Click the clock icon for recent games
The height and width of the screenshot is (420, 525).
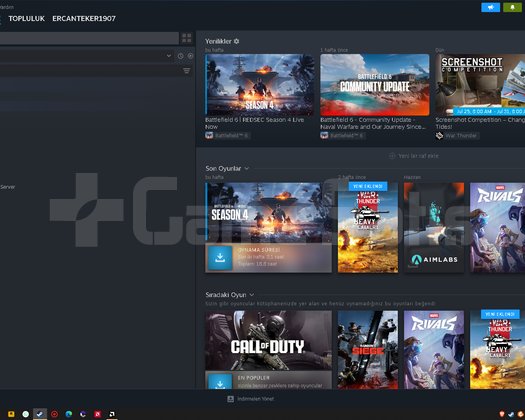pyautogui.click(x=180, y=56)
